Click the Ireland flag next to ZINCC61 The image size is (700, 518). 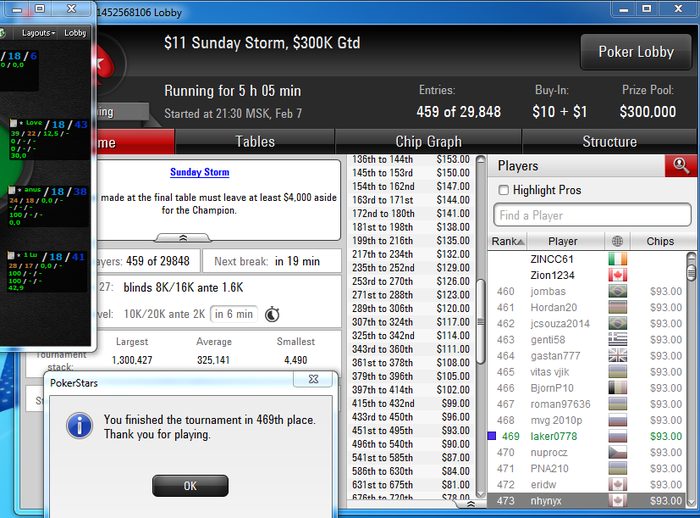(x=618, y=259)
